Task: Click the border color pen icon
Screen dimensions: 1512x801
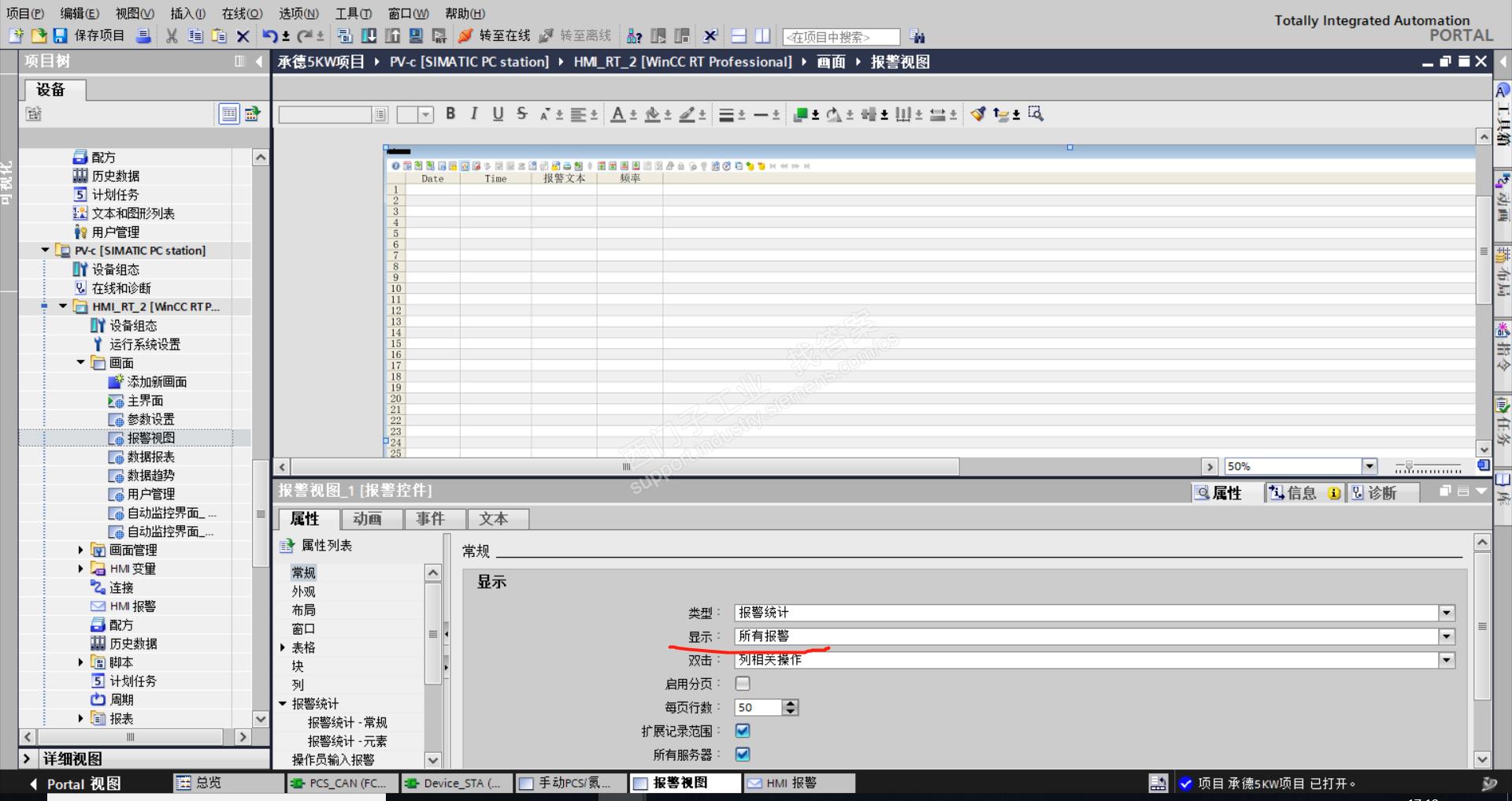Action: click(687, 114)
